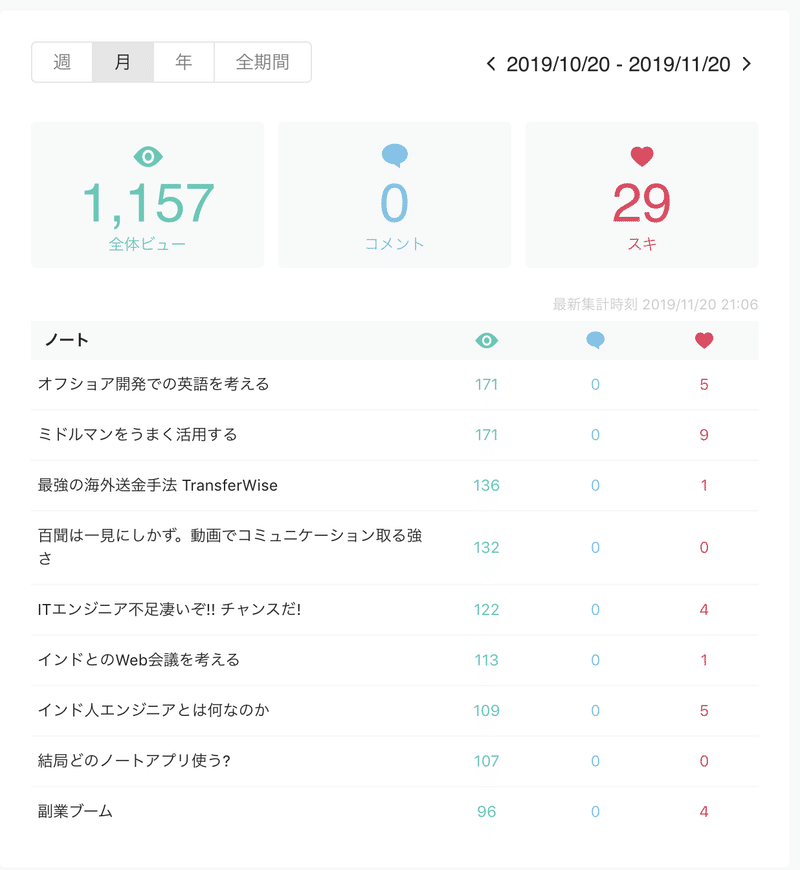Click the eye icon in the table header row
The image size is (800, 870).
[486, 340]
